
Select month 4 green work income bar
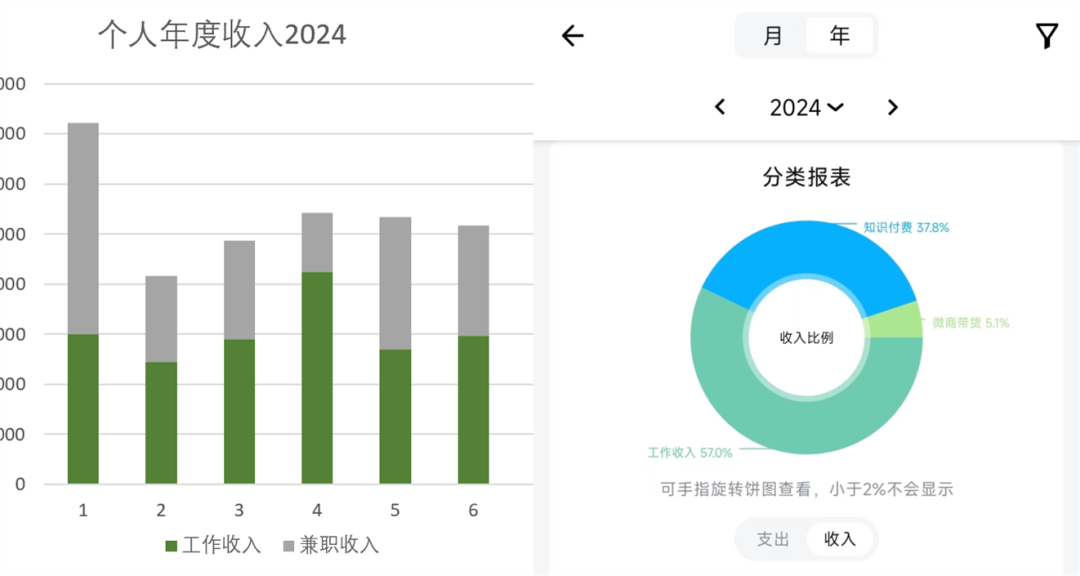[317, 378]
